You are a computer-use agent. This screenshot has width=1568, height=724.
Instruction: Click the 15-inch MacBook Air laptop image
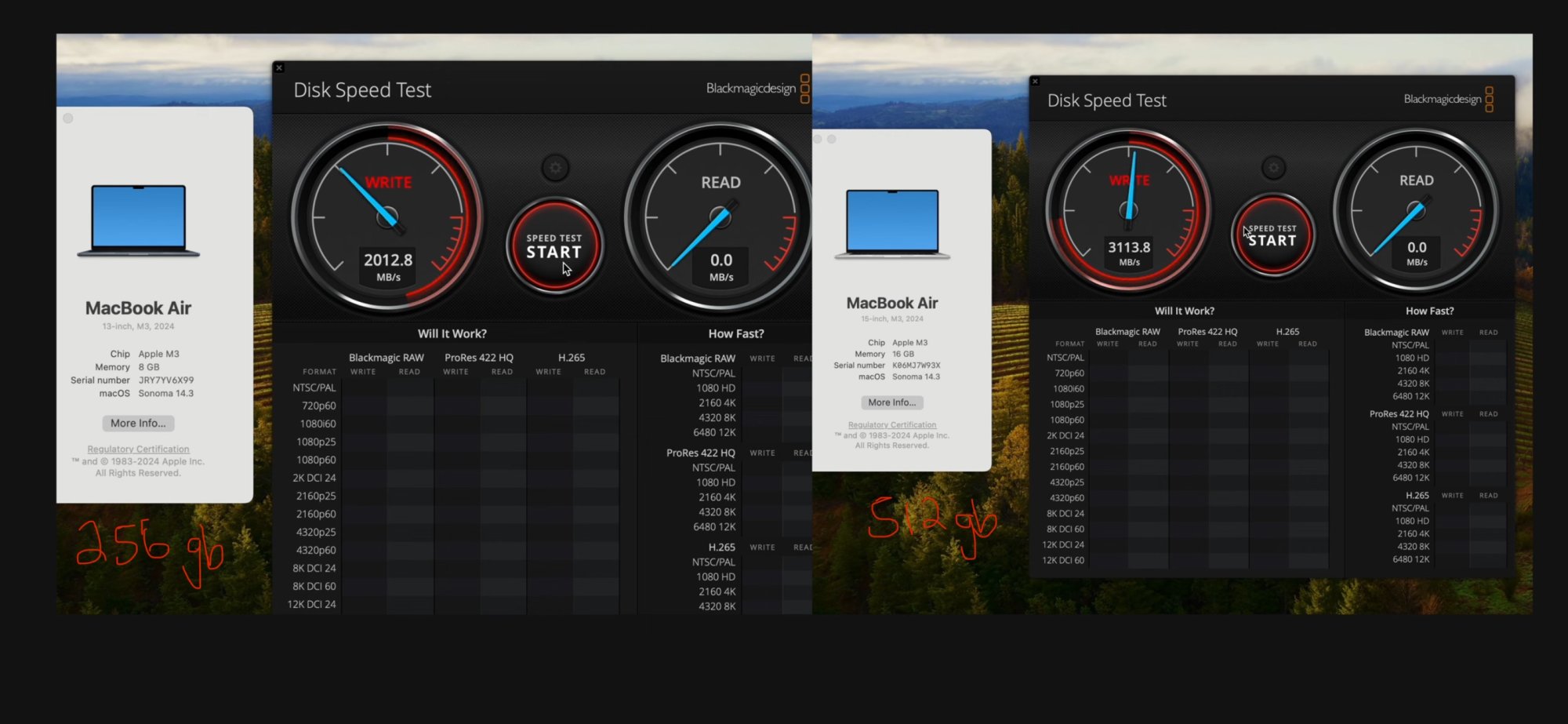click(x=892, y=224)
